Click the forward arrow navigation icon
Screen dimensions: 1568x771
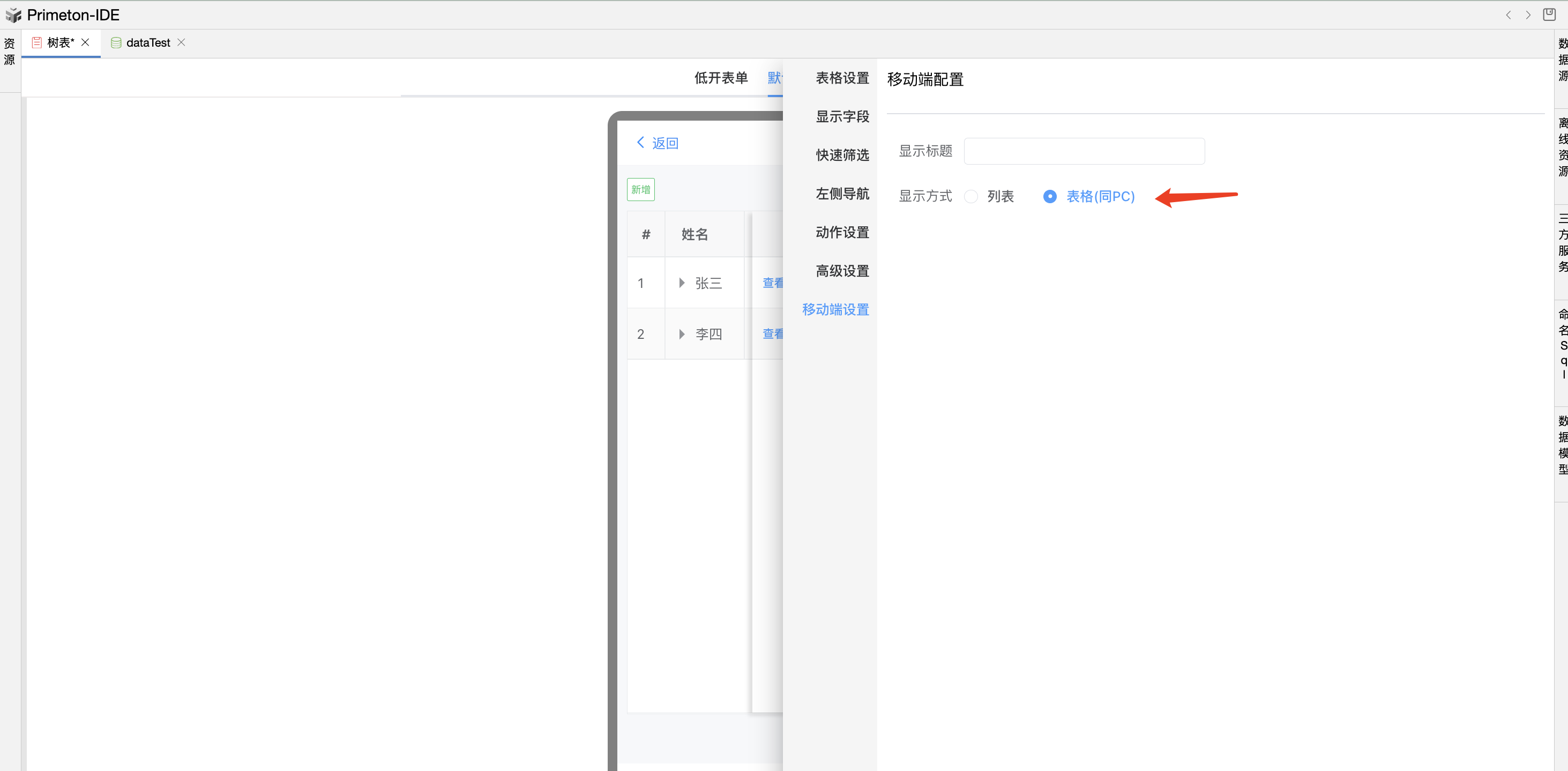[1528, 14]
